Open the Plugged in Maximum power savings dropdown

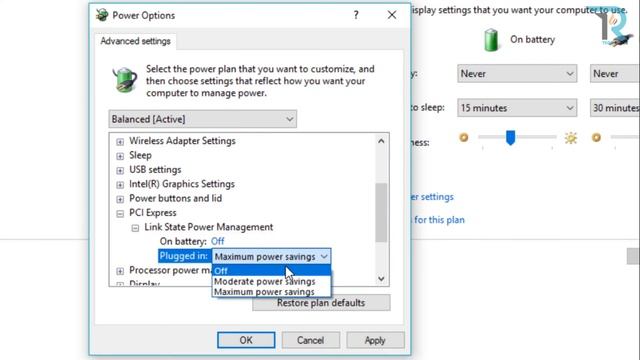tap(271, 256)
